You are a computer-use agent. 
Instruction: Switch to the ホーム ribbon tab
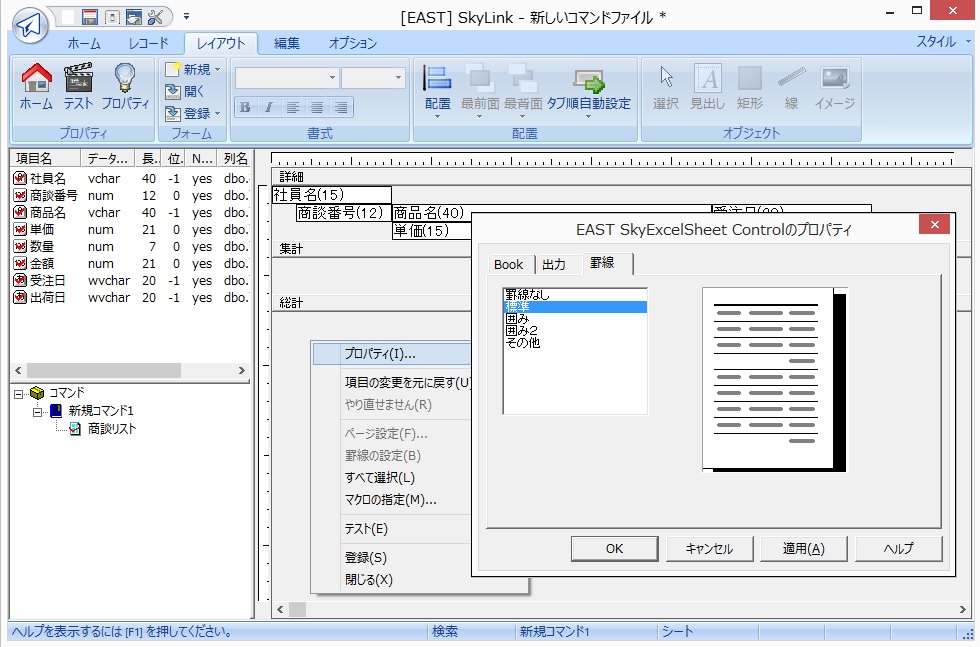point(84,43)
